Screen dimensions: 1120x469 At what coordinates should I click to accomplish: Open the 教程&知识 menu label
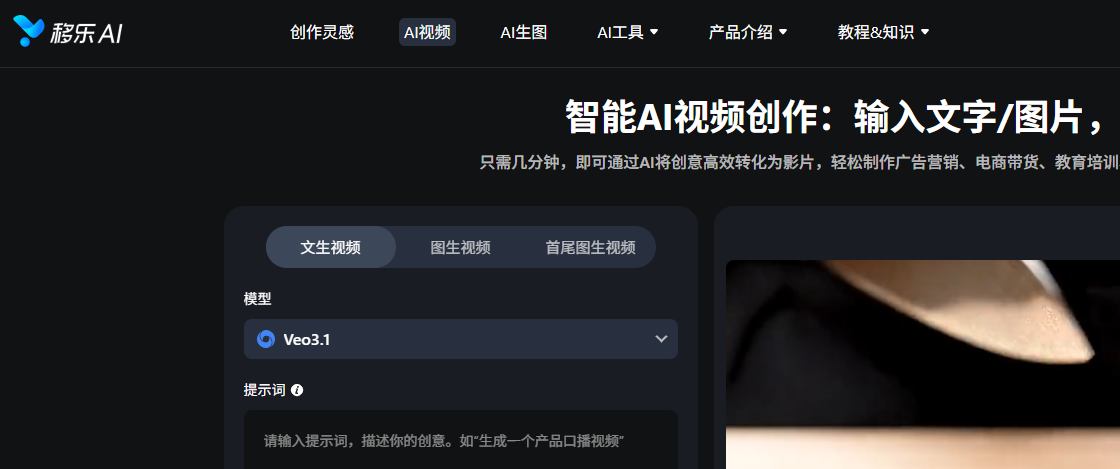tap(876, 32)
